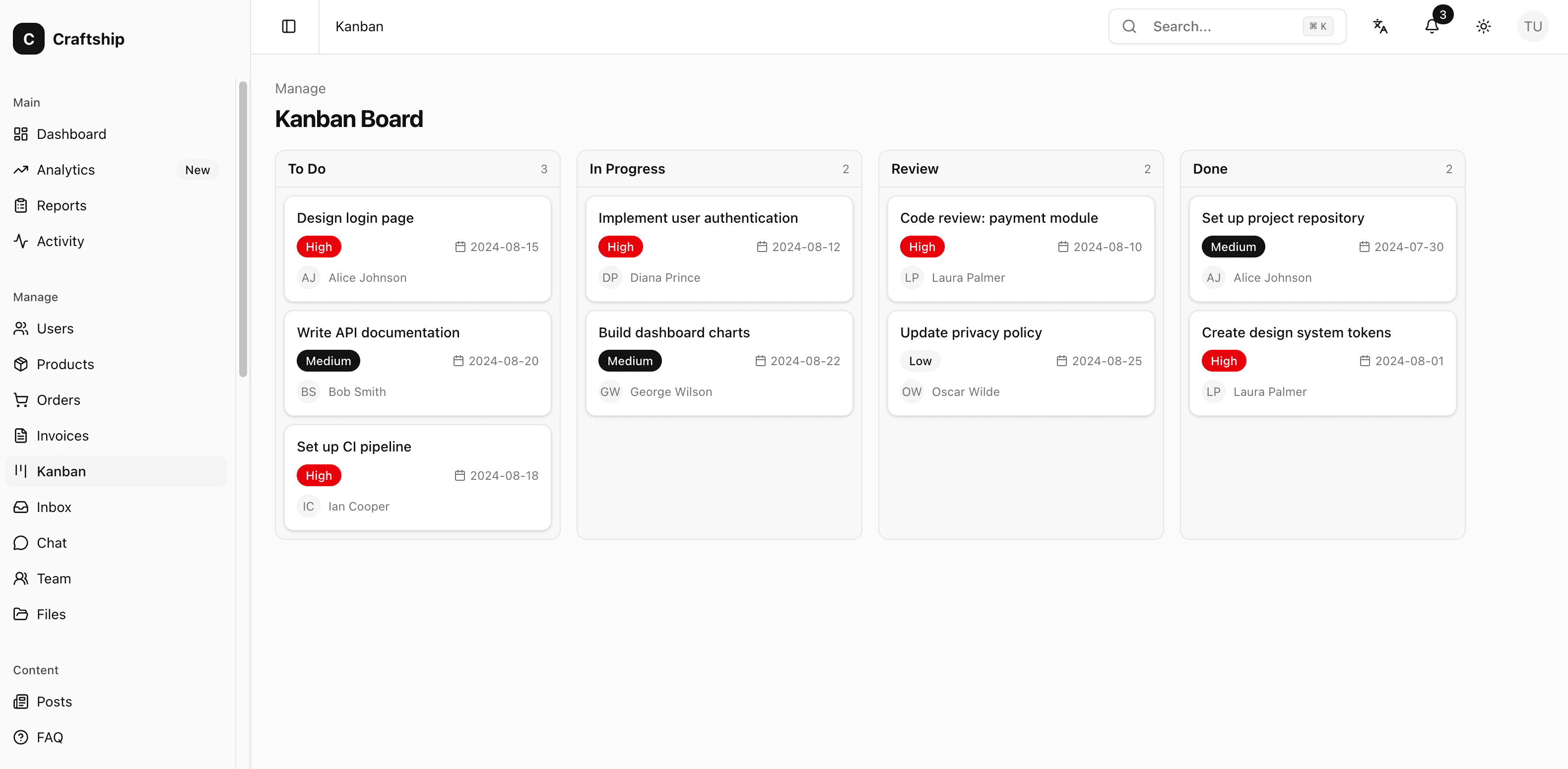Click the Users icon under Manage

click(21, 328)
